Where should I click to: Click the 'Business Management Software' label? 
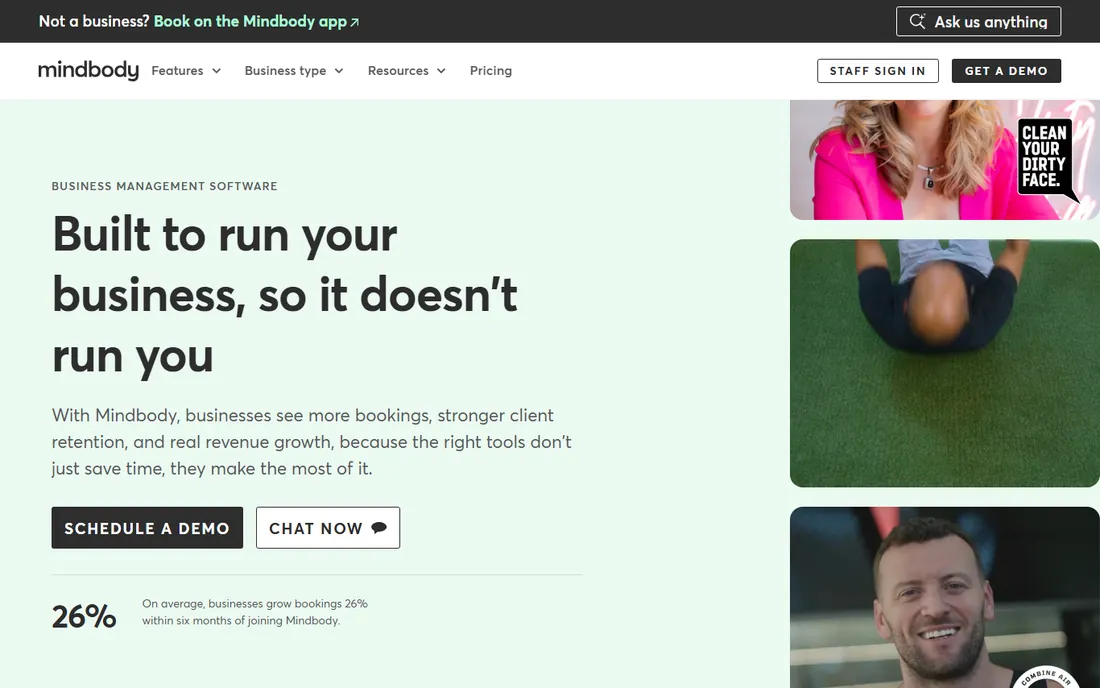[x=165, y=186]
